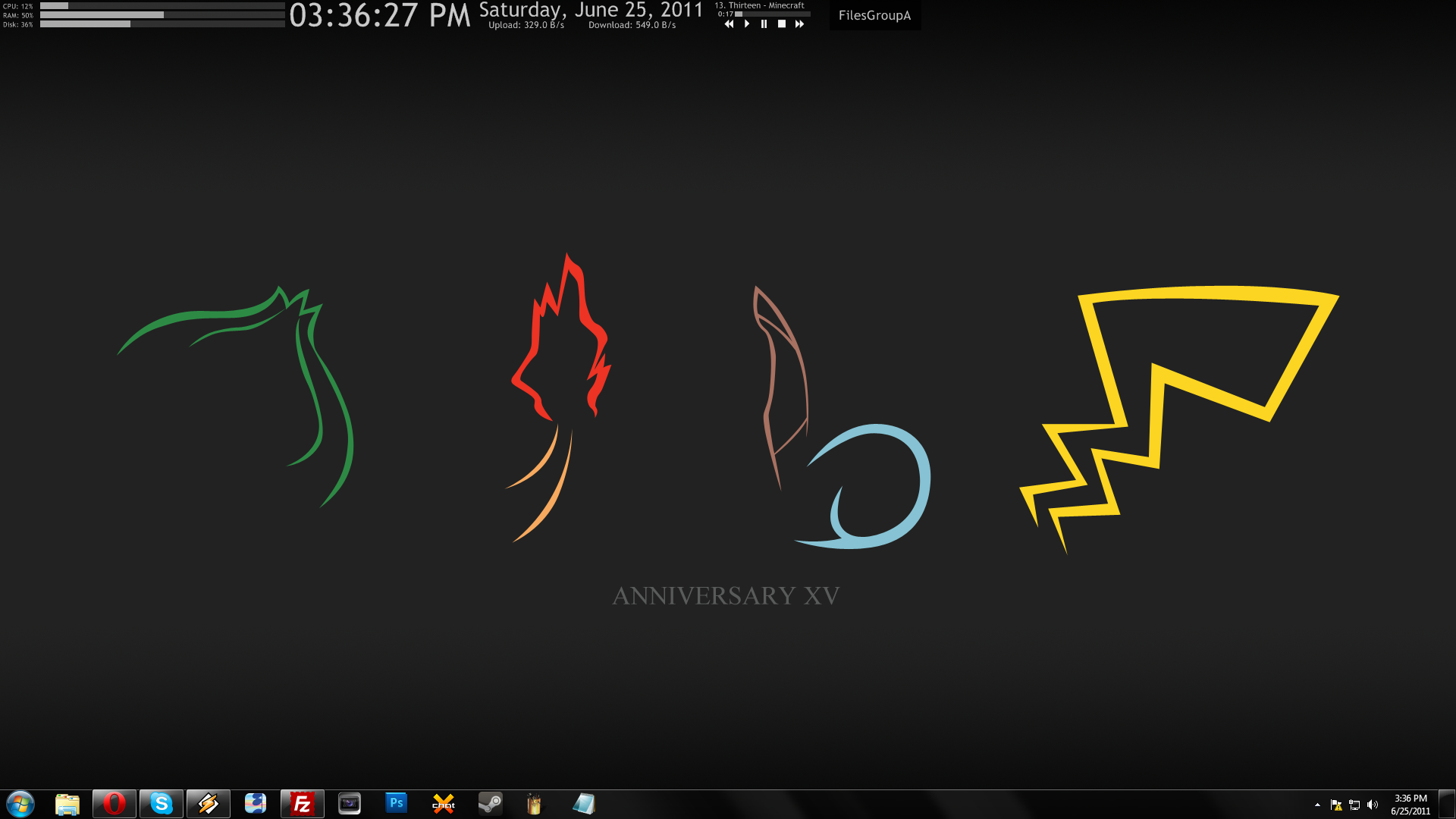This screenshot has width=1456, height=819.
Task: Open the FilesGroupA desktop widget
Action: [x=874, y=15]
